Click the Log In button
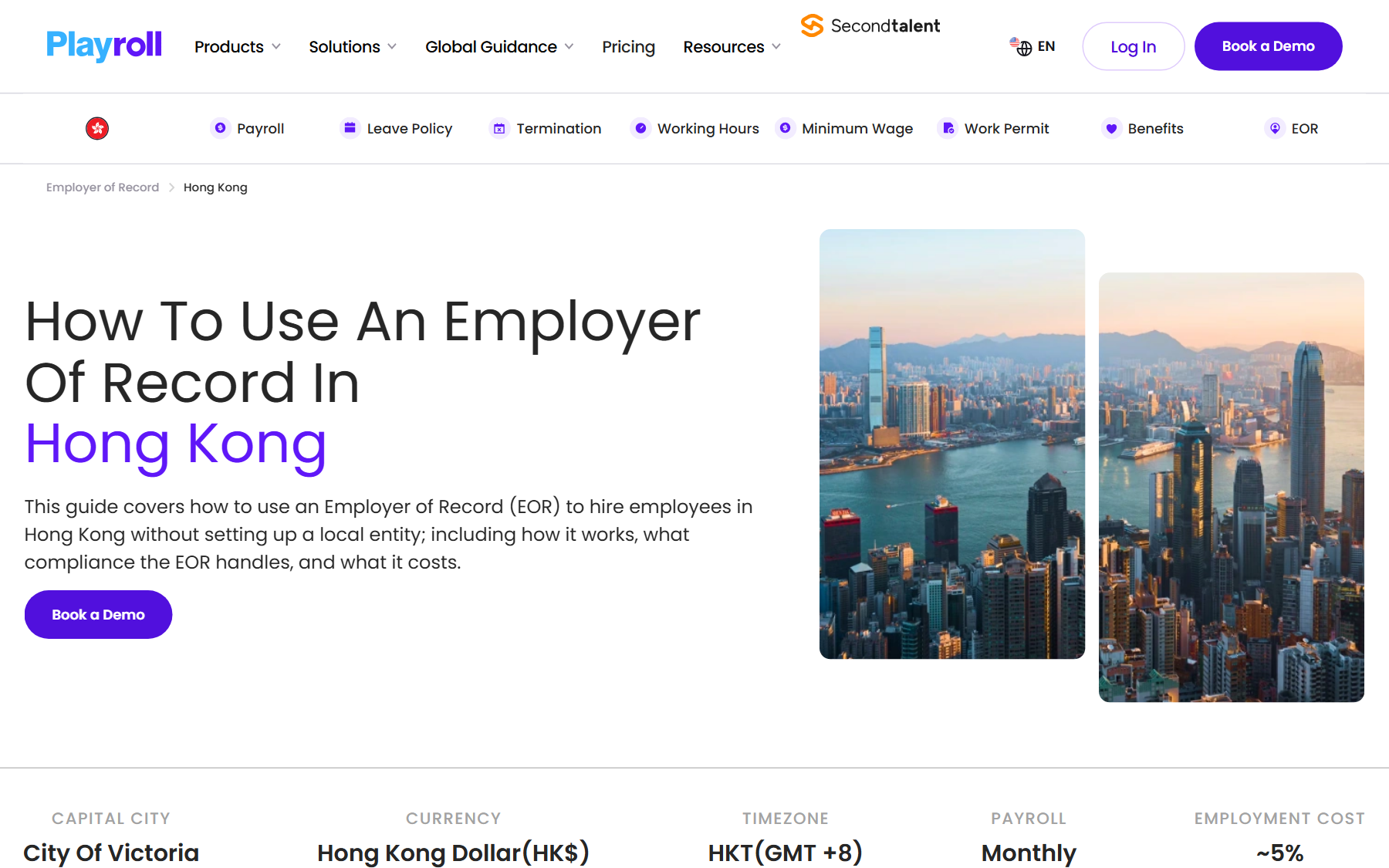The height and width of the screenshot is (868, 1389). tap(1133, 46)
